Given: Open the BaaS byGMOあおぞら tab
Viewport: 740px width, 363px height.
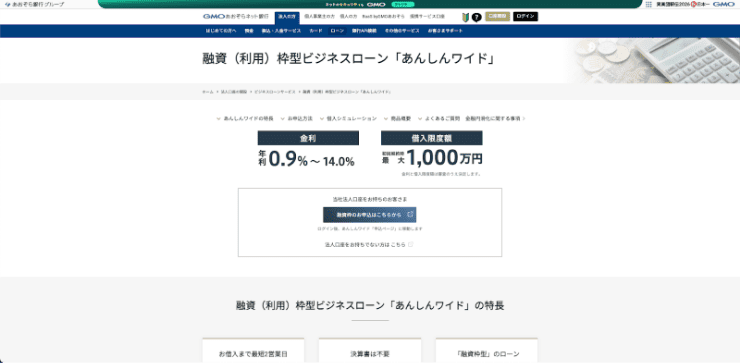Looking at the screenshot, I should (383, 17).
